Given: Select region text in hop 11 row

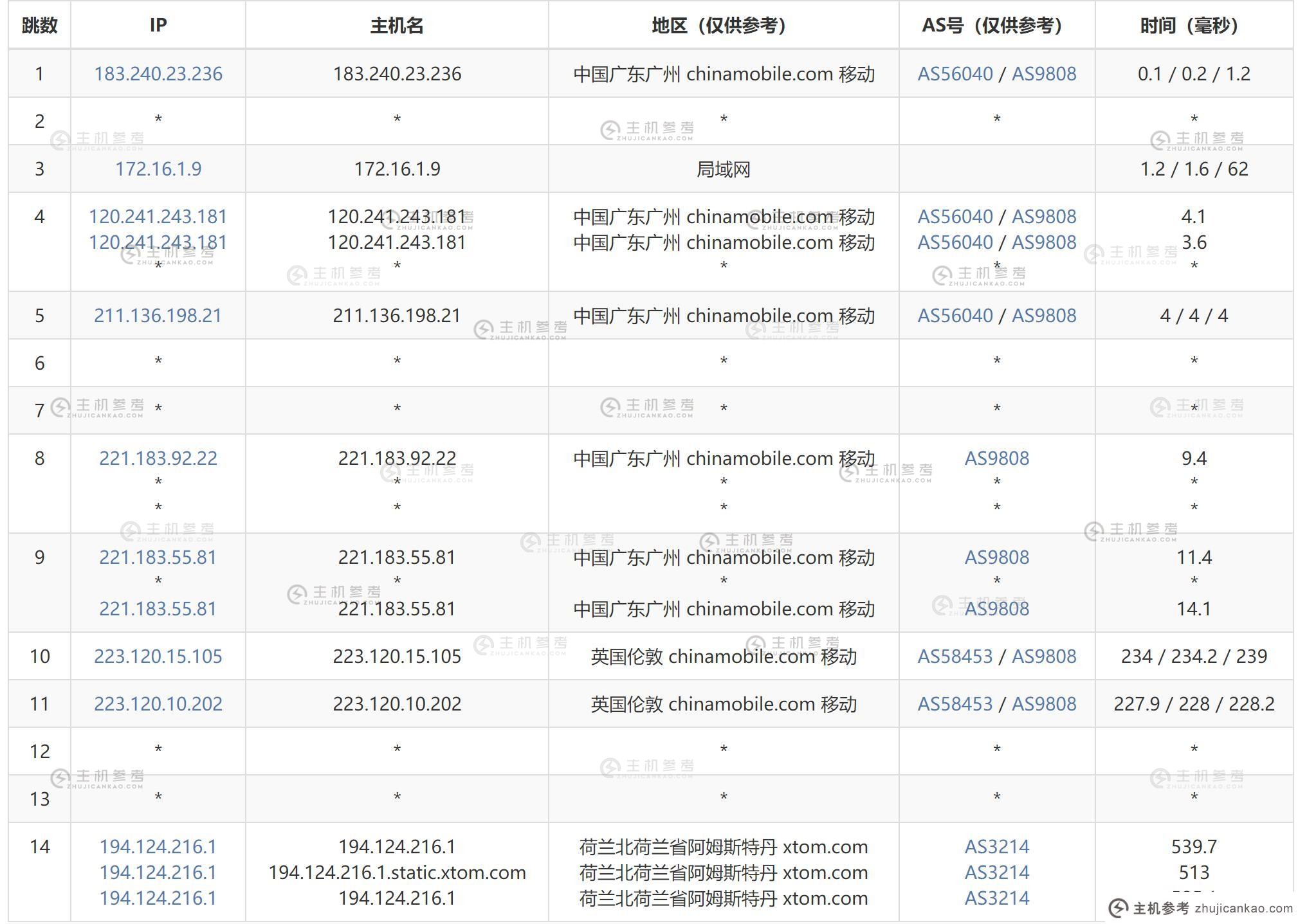Looking at the screenshot, I should (x=724, y=704).
